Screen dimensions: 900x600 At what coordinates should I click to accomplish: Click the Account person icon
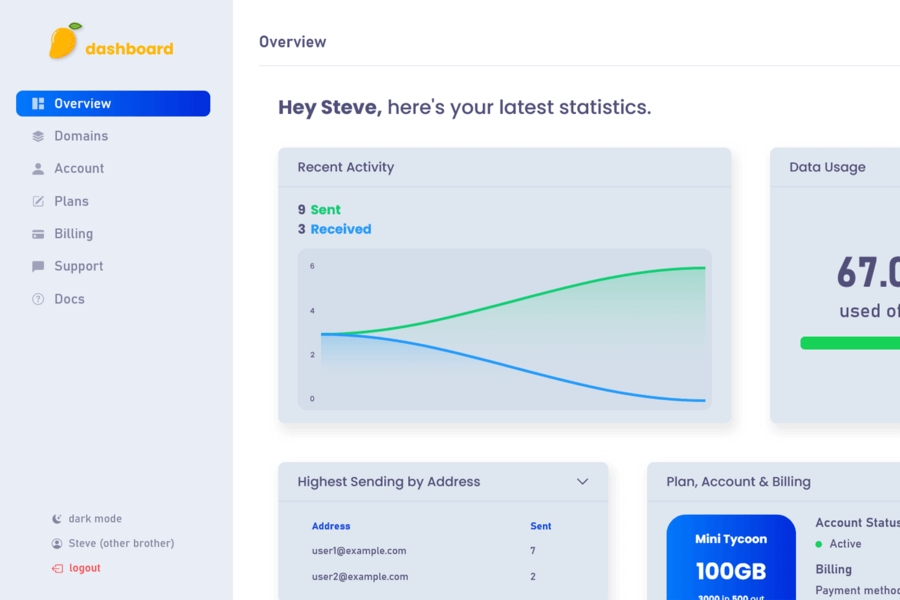coord(38,169)
